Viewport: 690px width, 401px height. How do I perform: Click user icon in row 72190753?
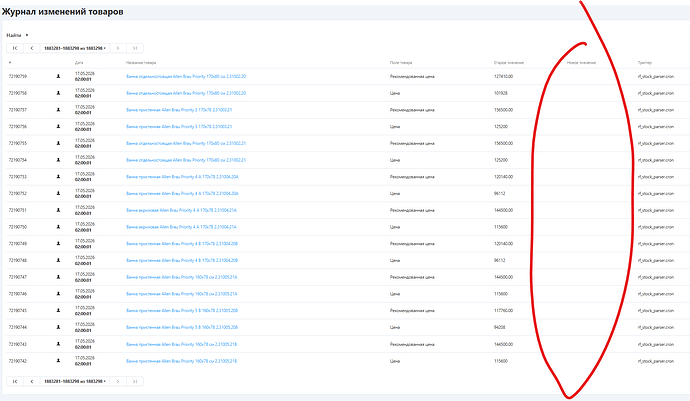[58, 177]
